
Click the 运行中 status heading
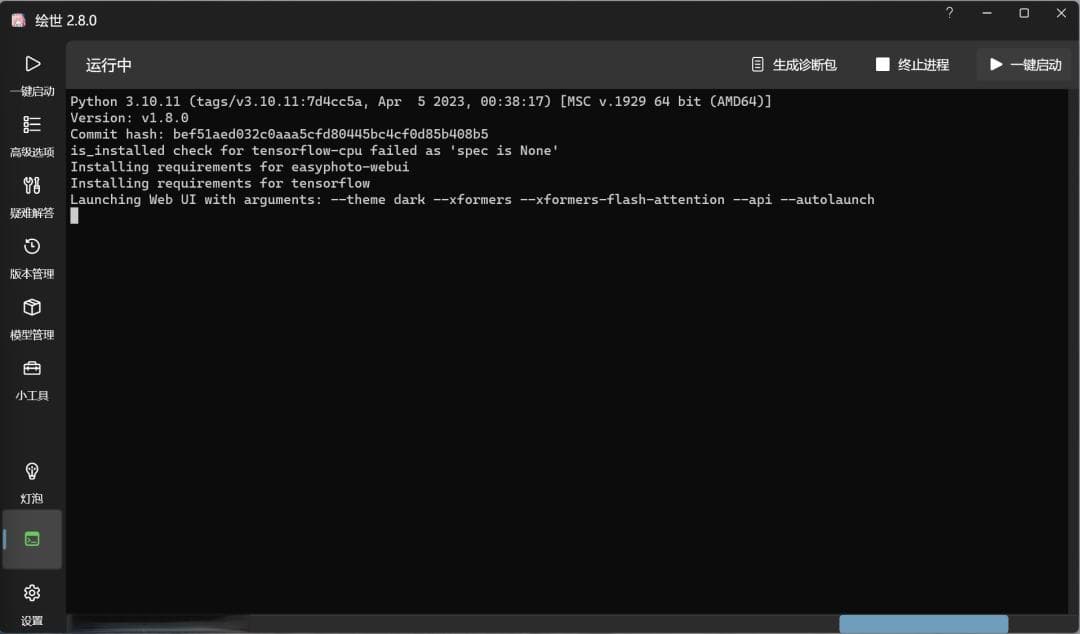coord(109,65)
